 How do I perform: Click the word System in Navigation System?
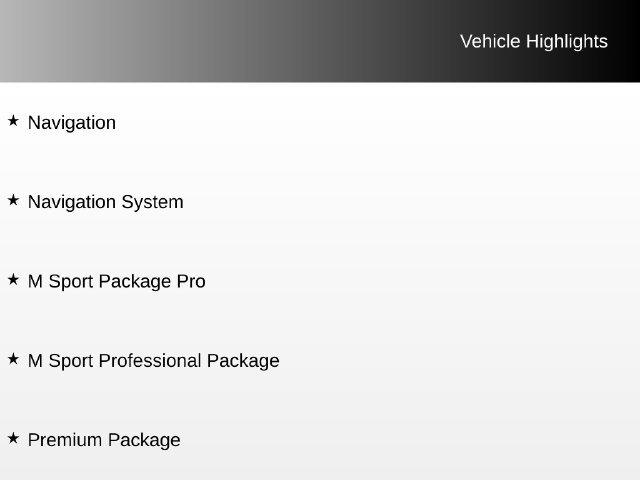pyautogui.click(x=153, y=202)
